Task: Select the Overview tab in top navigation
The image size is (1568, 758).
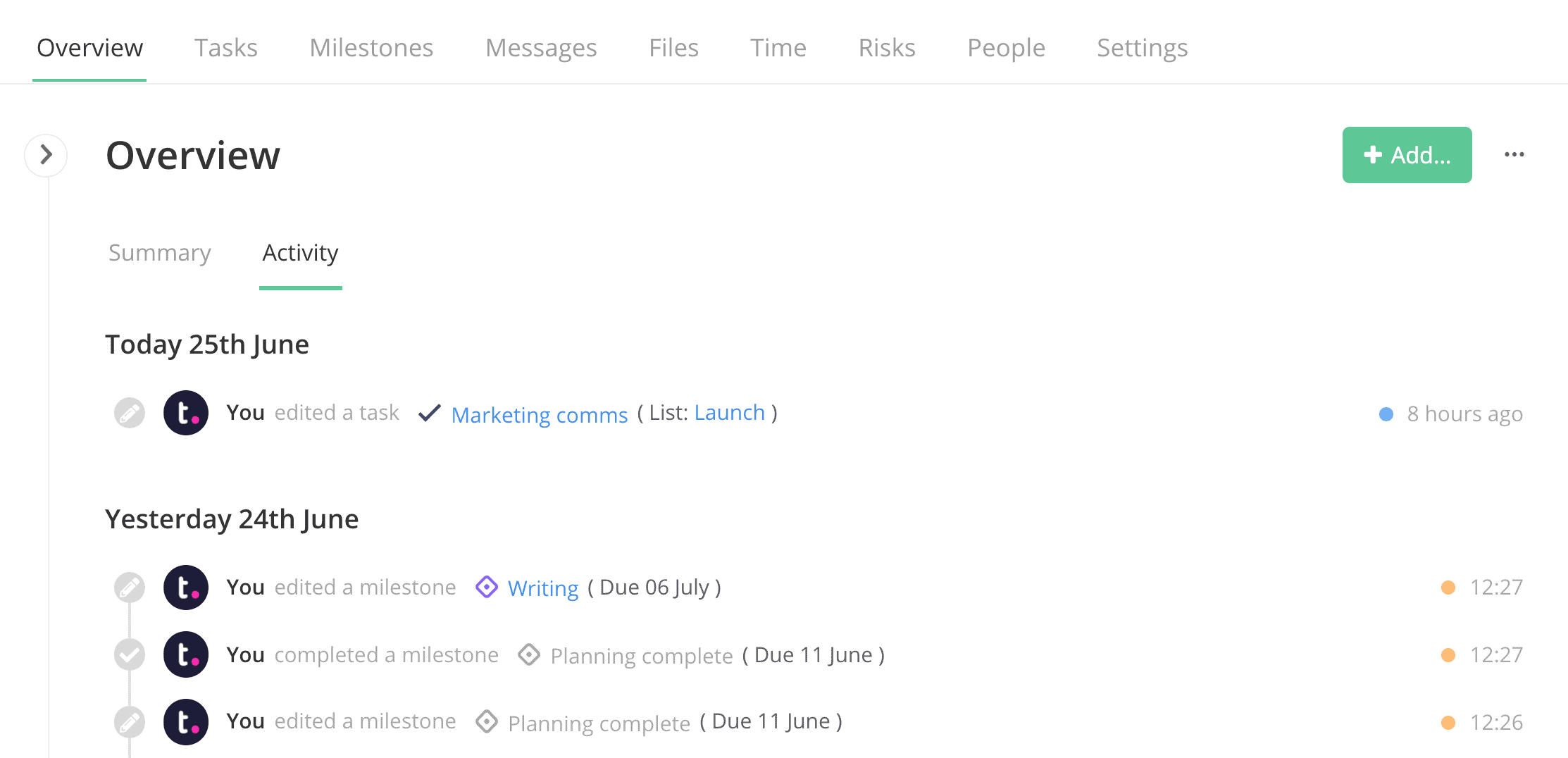Action: [89, 48]
